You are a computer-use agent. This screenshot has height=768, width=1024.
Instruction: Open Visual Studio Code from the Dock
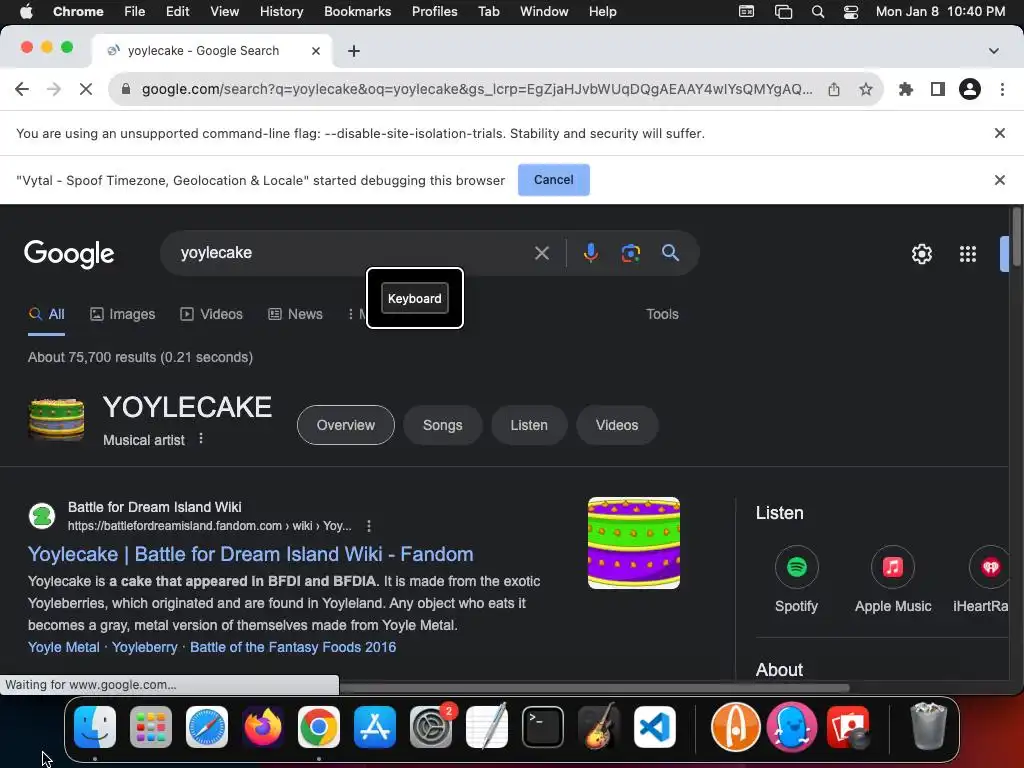click(x=654, y=727)
